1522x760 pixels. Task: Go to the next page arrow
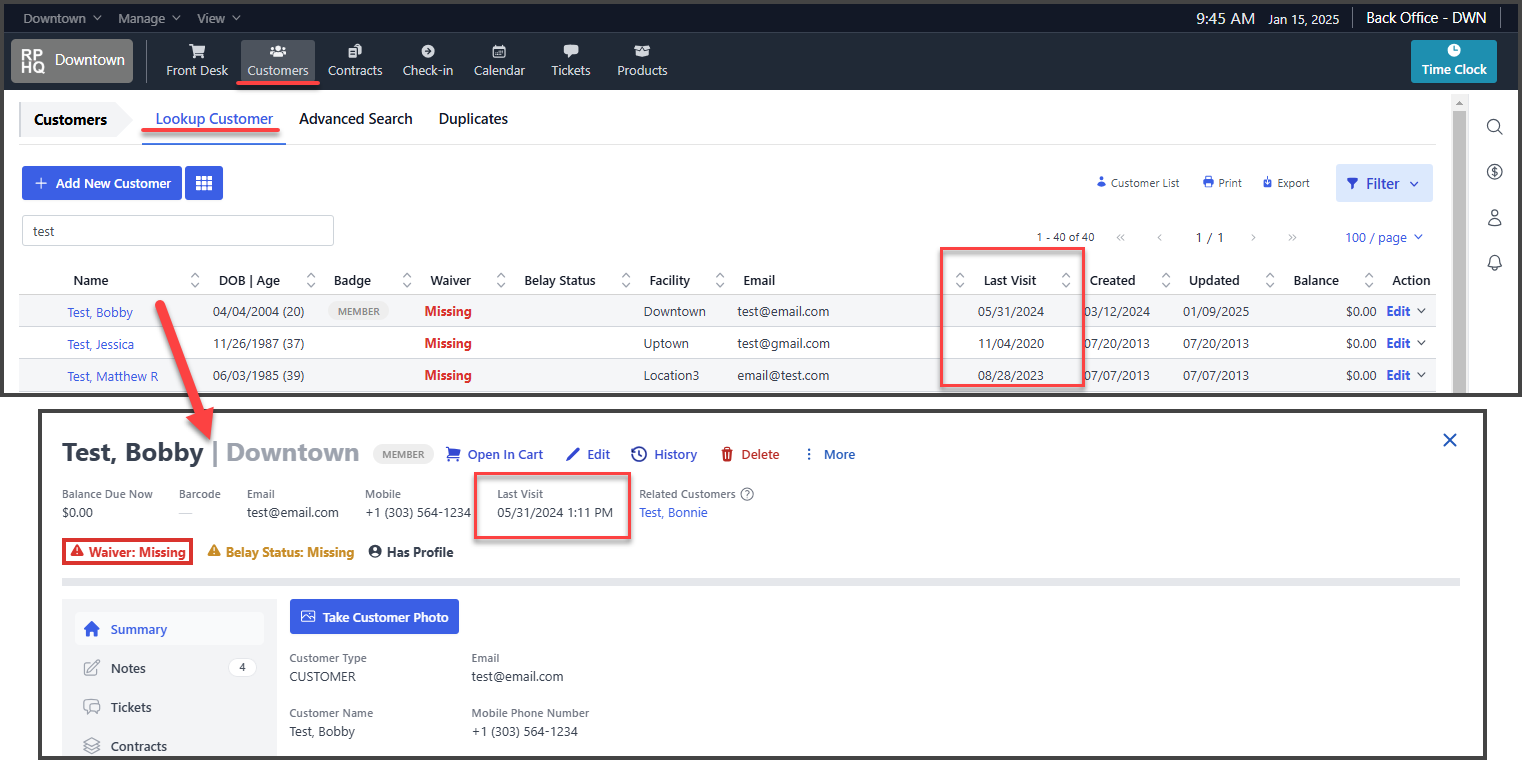(x=1253, y=238)
